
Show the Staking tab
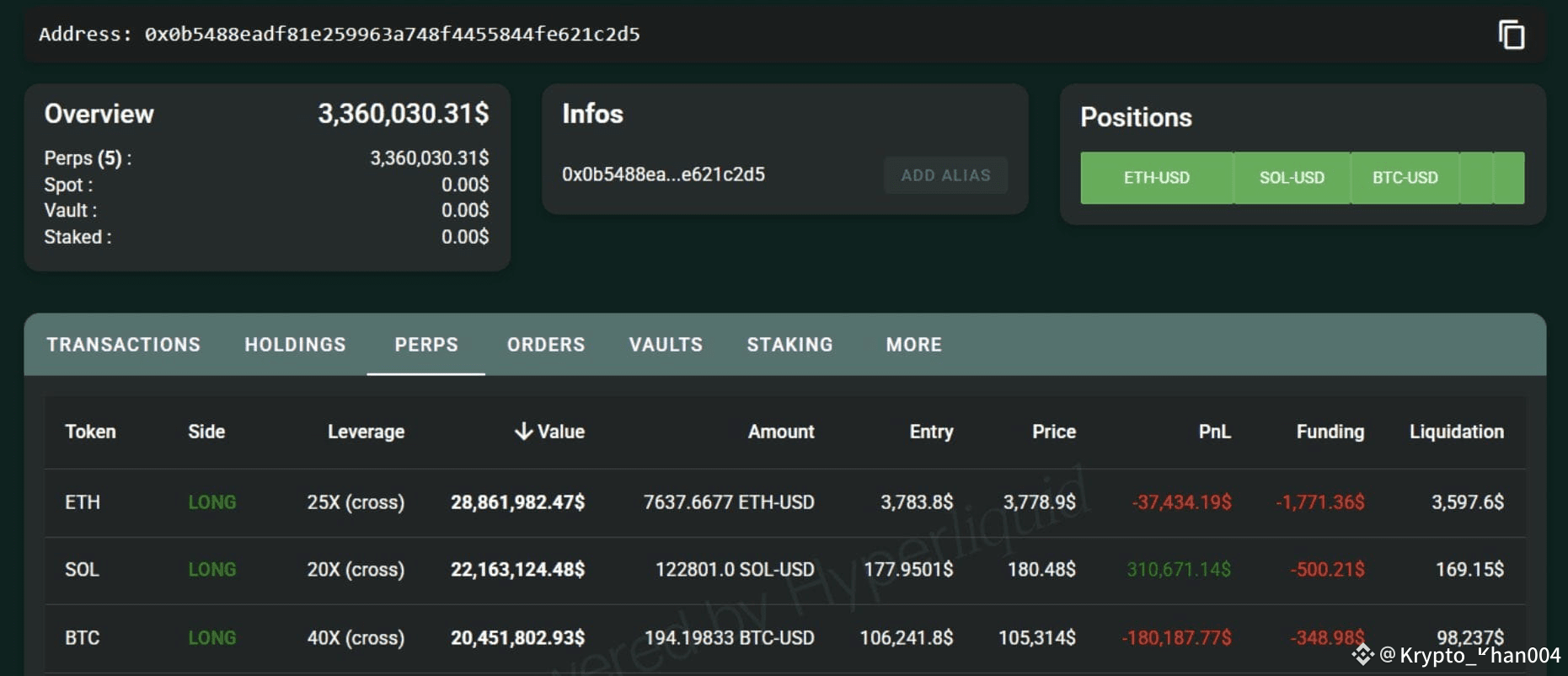tap(789, 345)
